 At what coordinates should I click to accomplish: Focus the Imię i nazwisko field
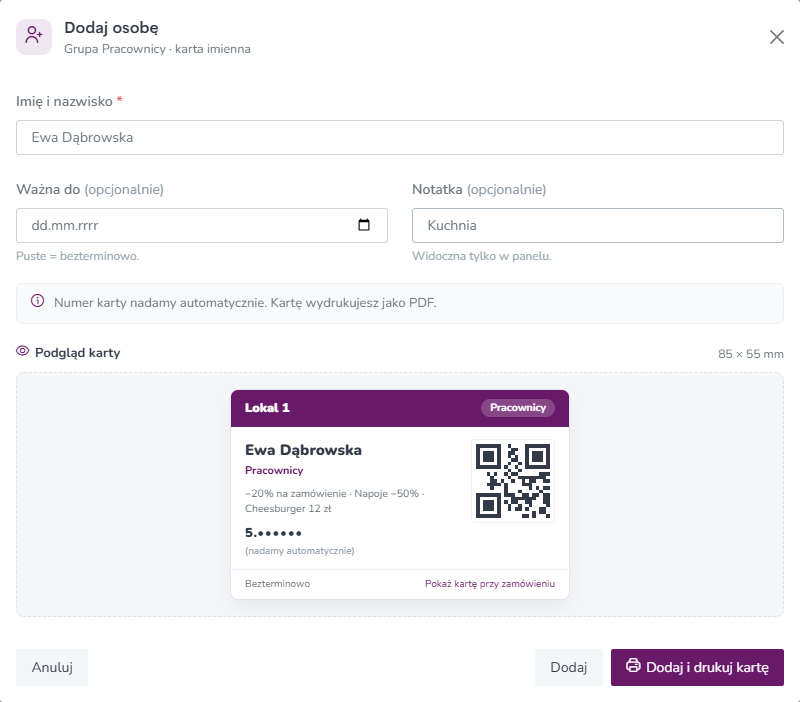400,138
